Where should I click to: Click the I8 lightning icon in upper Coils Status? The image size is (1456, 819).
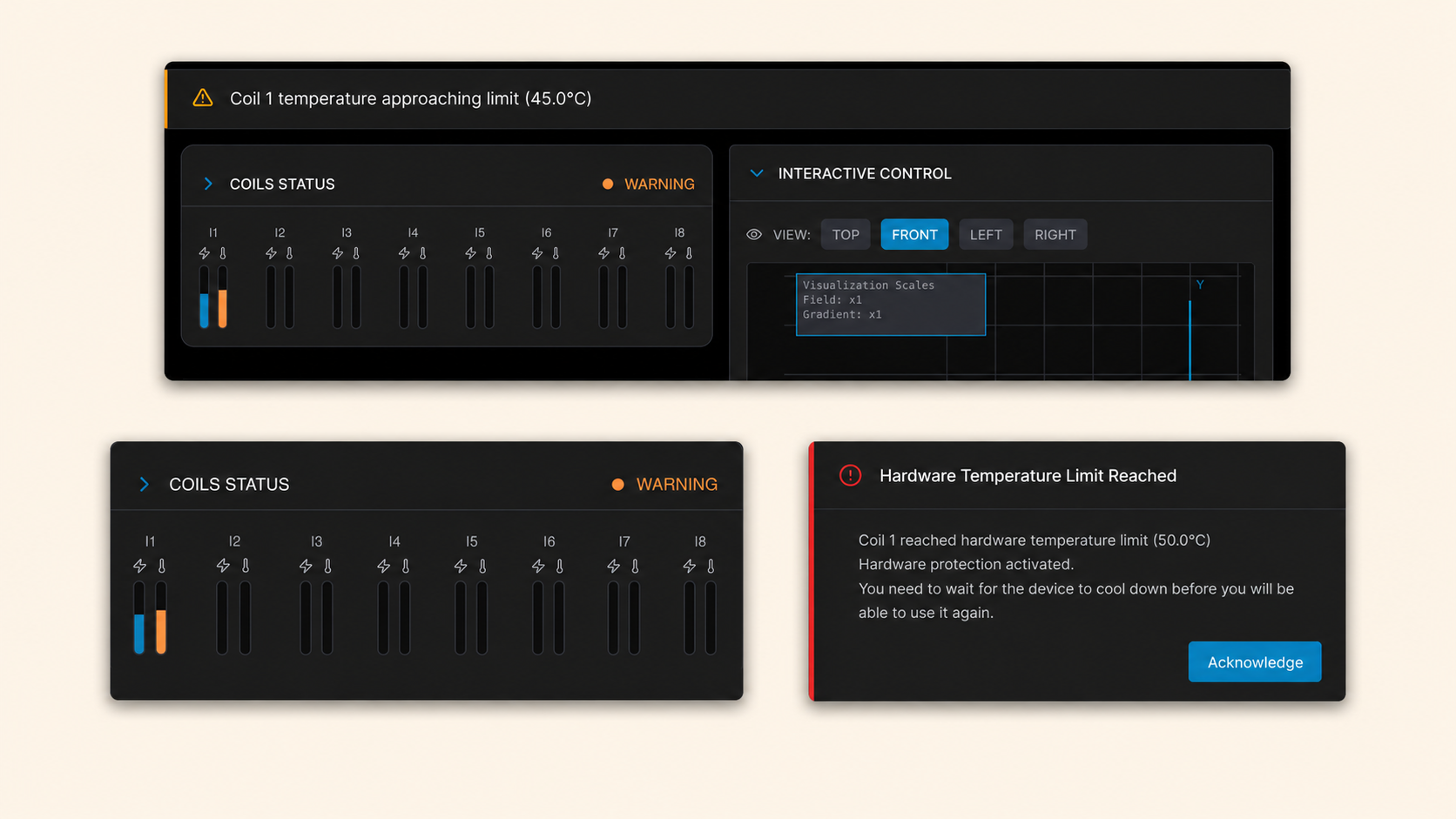(671, 253)
